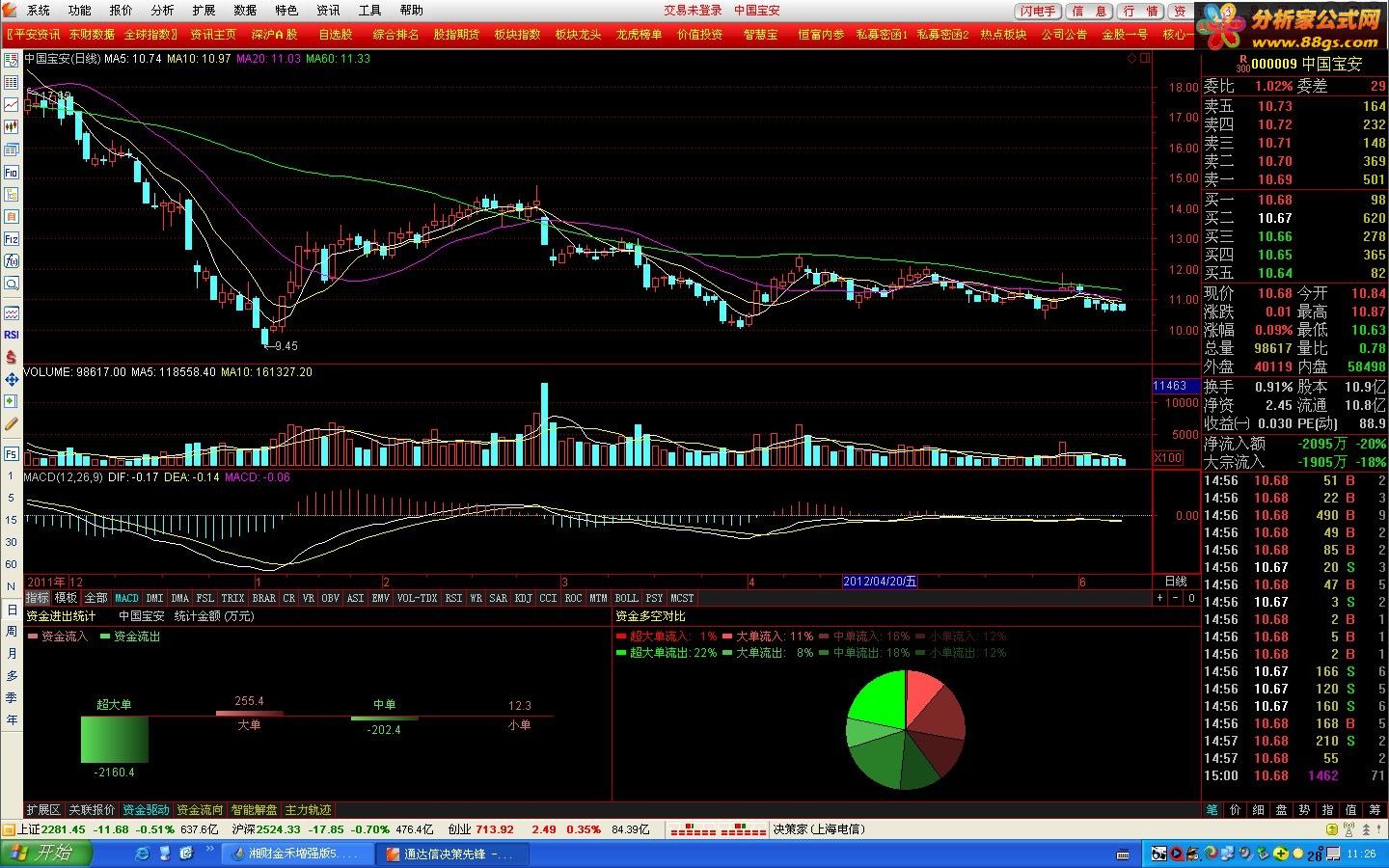The width and height of the screenshot is (1389, 868).
Task: Open the 特色 menu dropdown
Action: point(287,11)
